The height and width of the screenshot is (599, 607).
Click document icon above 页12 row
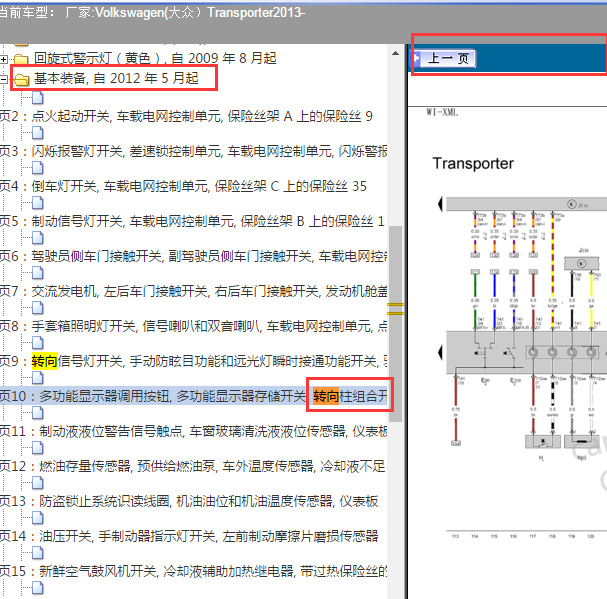(x=38, y=448)
